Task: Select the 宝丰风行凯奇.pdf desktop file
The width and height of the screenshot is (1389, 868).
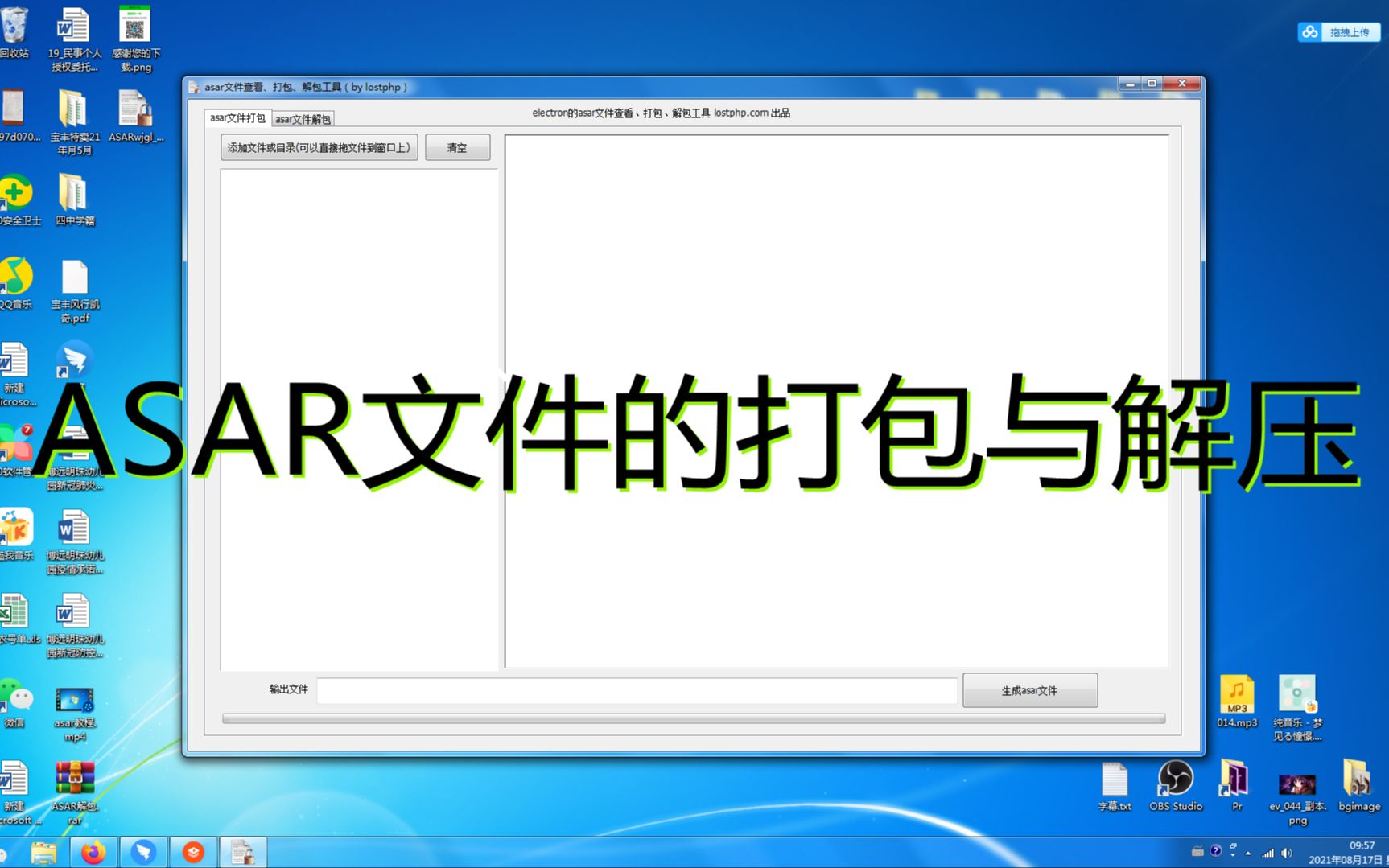Action: (75, 291)
